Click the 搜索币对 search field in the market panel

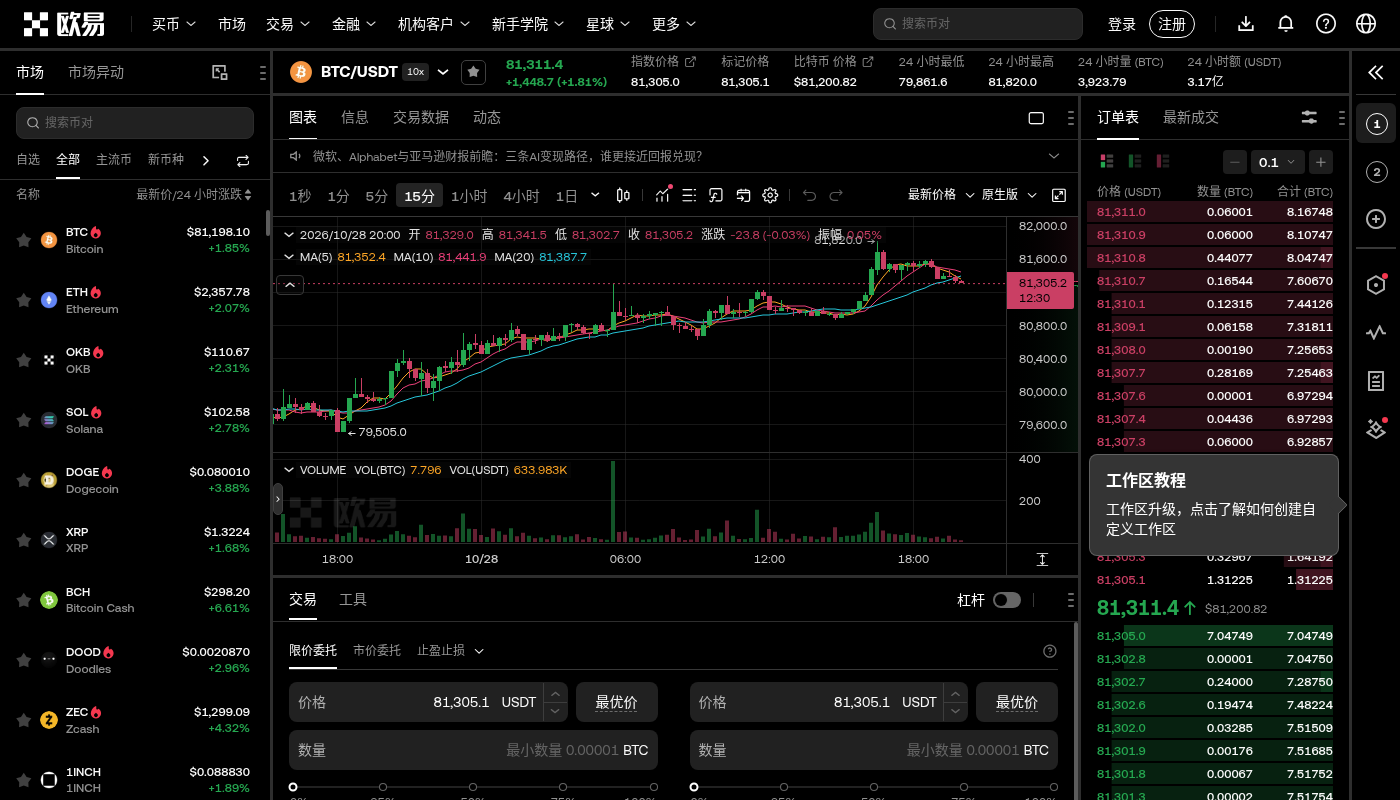click(135, 122)
